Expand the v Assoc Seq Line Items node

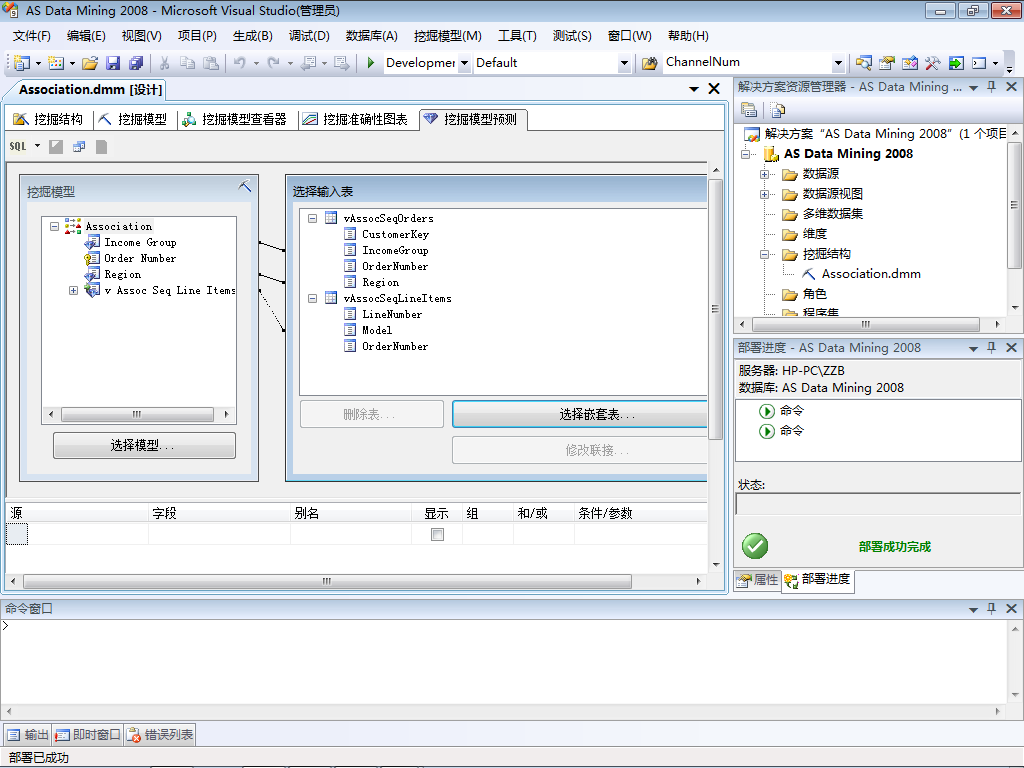tap(73, 291)
